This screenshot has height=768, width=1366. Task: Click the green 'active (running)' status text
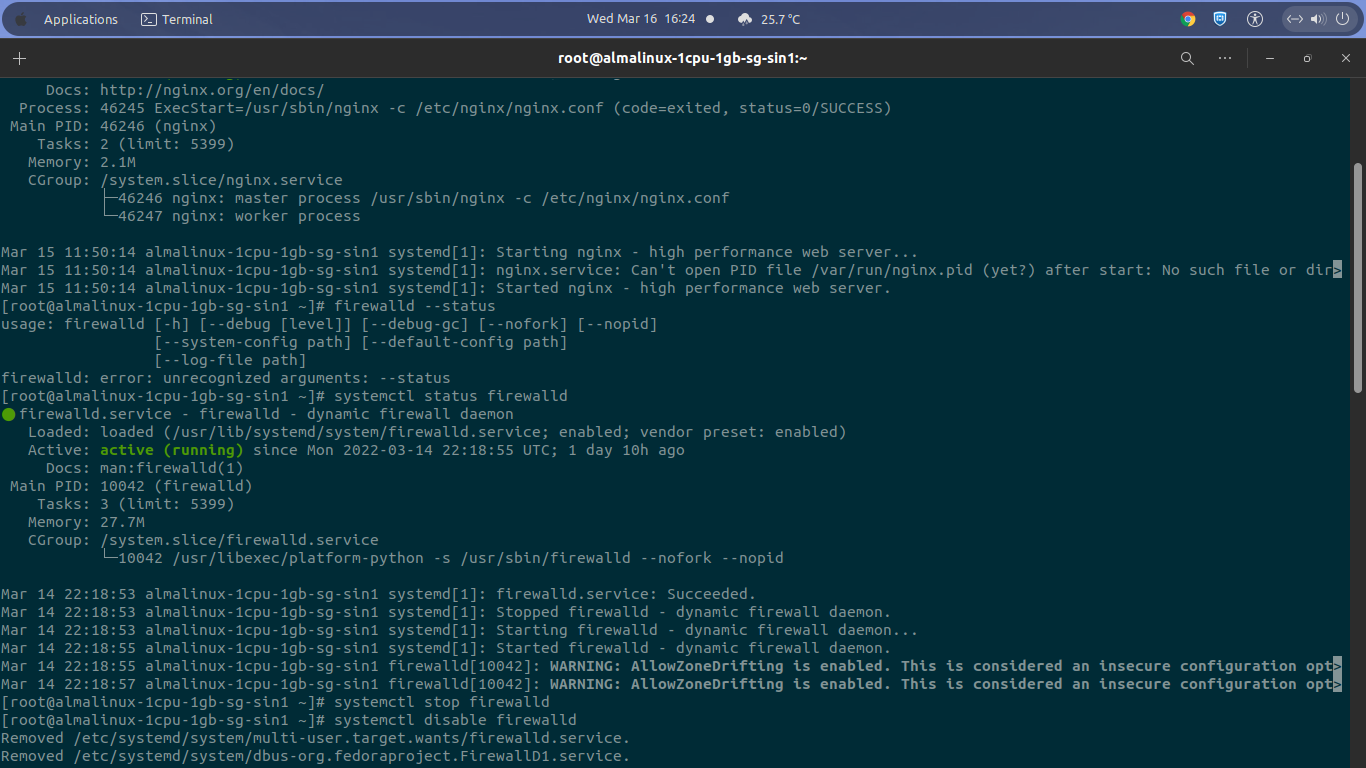172,450
